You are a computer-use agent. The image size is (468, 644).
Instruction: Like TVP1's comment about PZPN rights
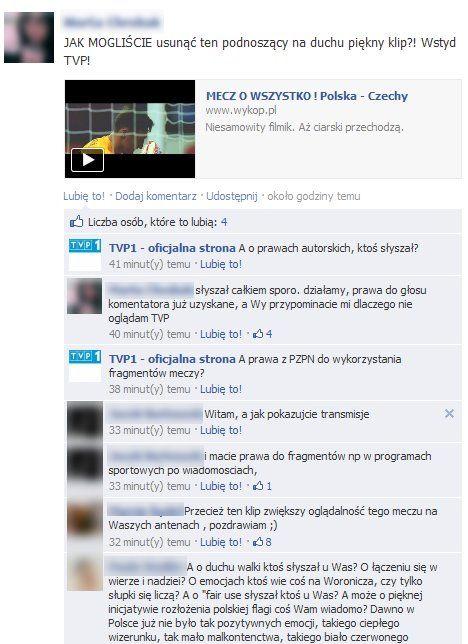(x=221, y=389)
